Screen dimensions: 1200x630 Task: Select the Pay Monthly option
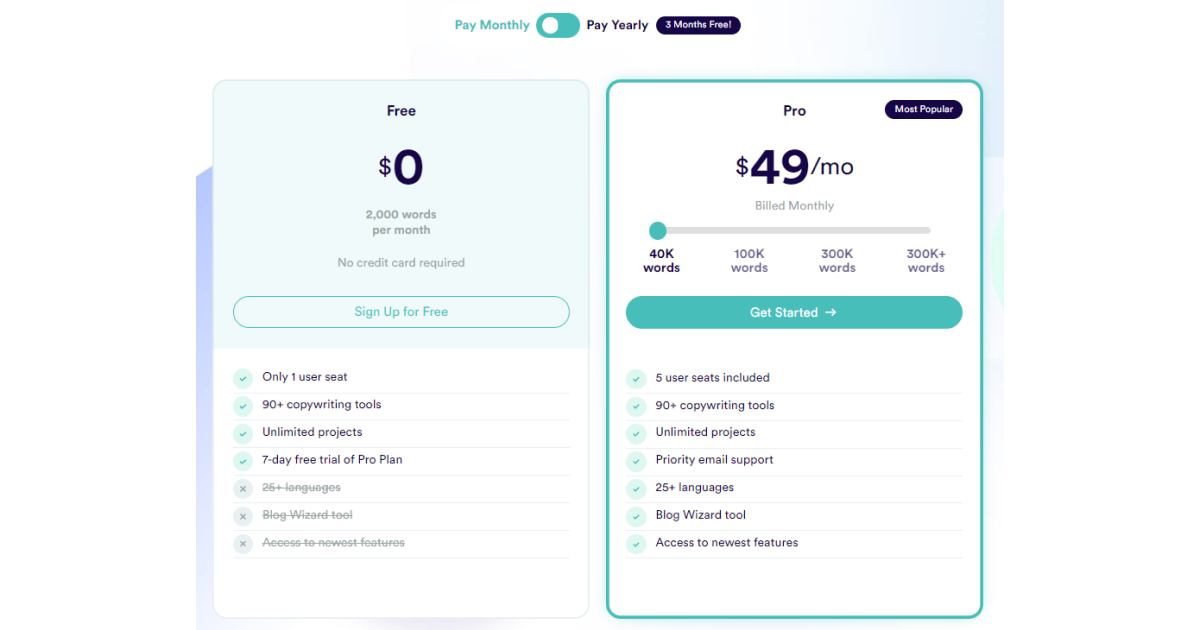coord(492,25)
